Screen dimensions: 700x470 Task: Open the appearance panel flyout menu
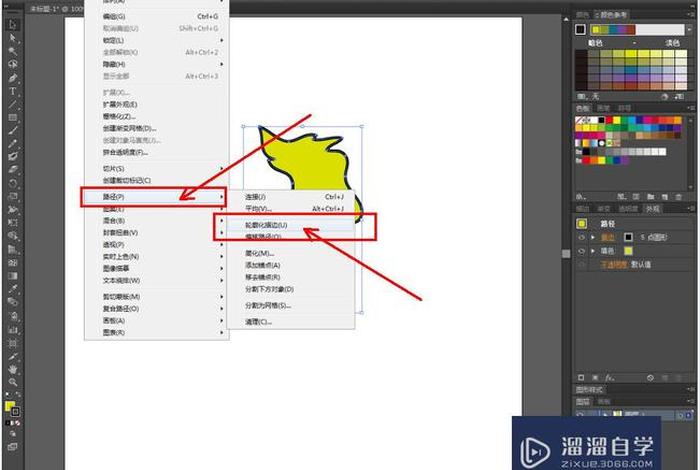691,208
